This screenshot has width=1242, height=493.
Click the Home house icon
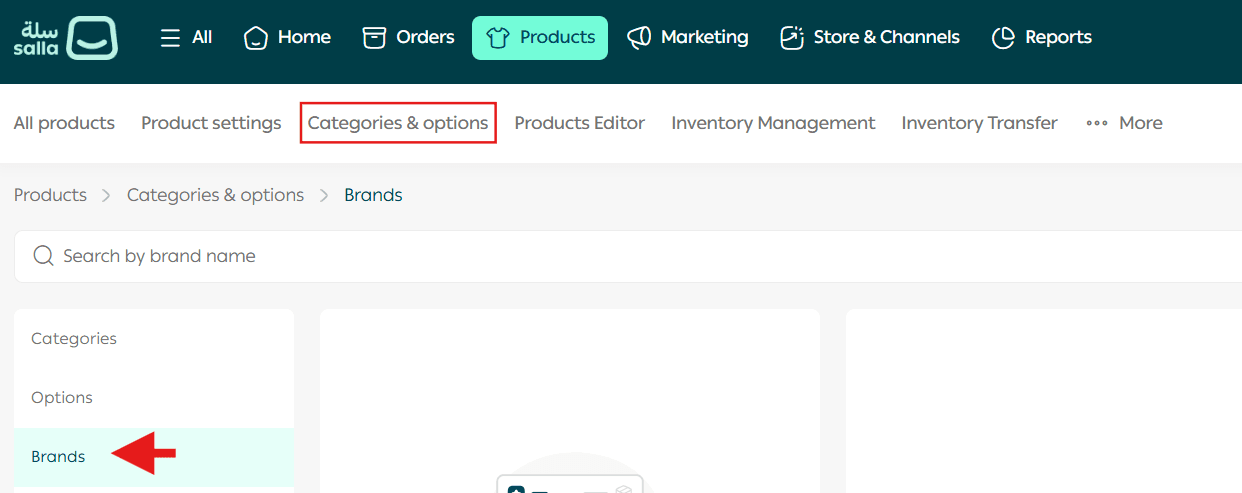[256, 38]
